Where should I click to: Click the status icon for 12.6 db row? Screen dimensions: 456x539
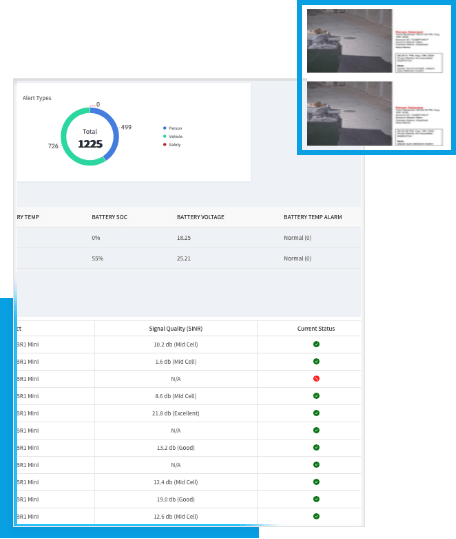(x=316, y=516)
